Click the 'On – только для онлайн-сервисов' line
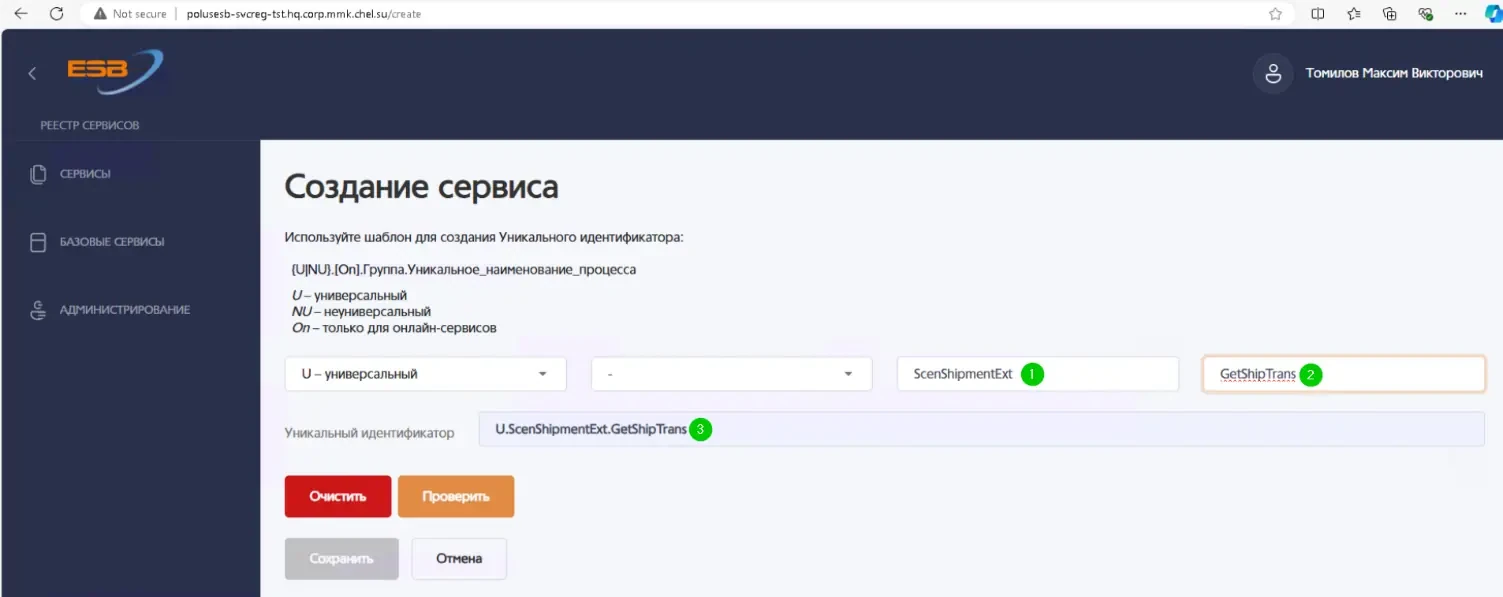The image size is (1503, 597). (x=394, y=328)
